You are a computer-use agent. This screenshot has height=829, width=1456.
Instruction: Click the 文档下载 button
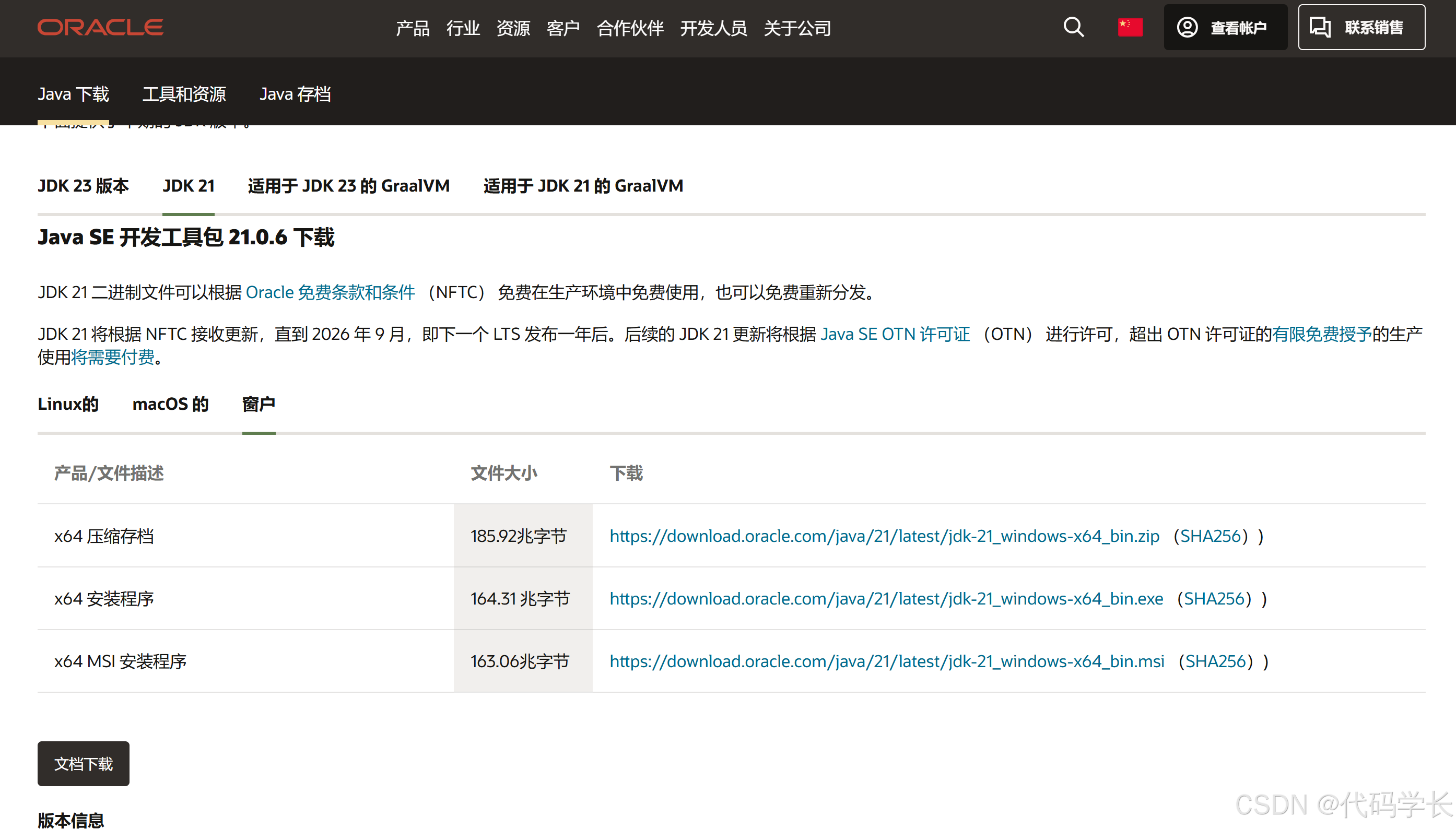(83, 764)
